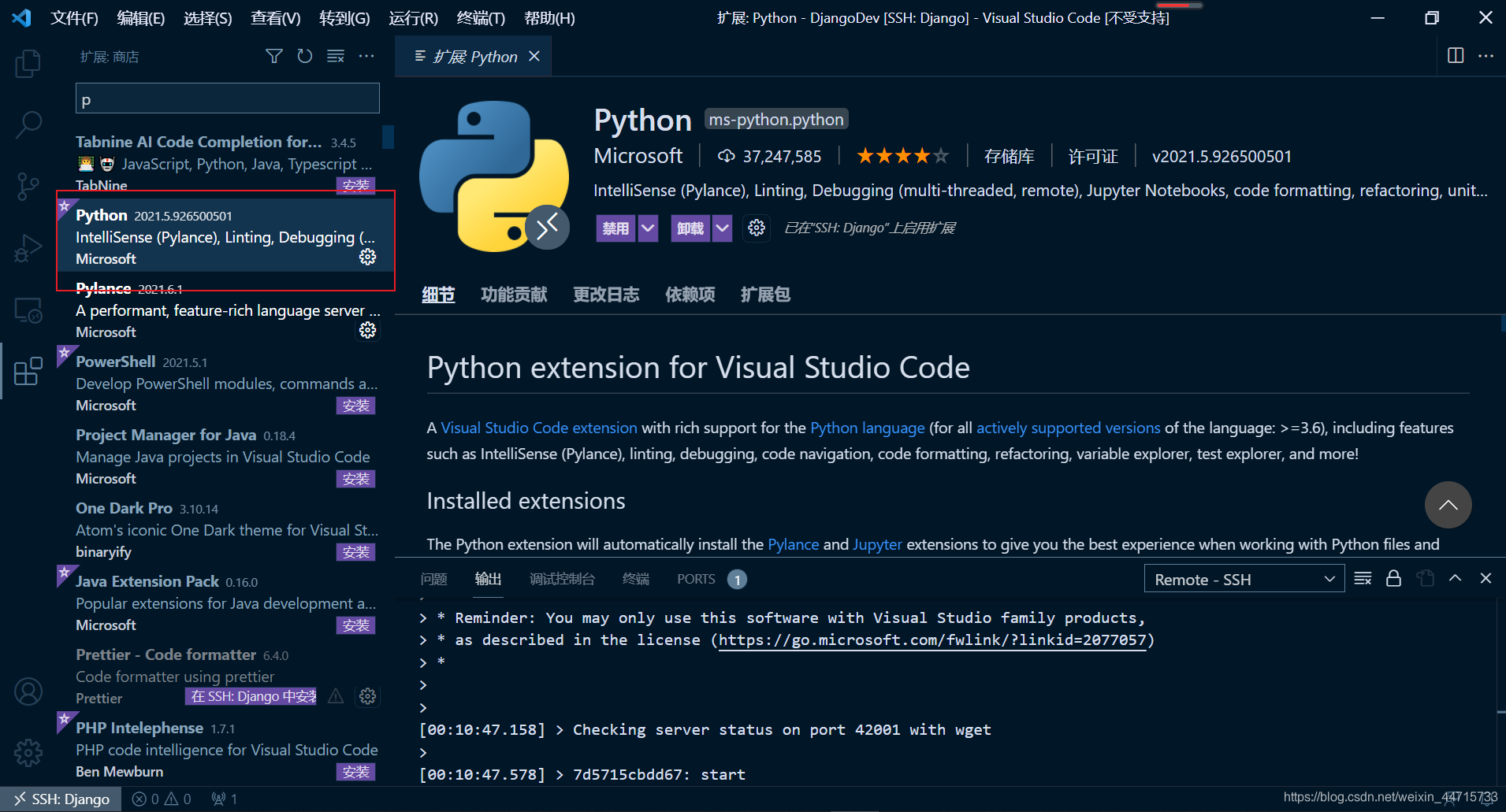Open the 运行(R) menu
1506x812 pixels.
pyautogui.click(x=413, y=17)
